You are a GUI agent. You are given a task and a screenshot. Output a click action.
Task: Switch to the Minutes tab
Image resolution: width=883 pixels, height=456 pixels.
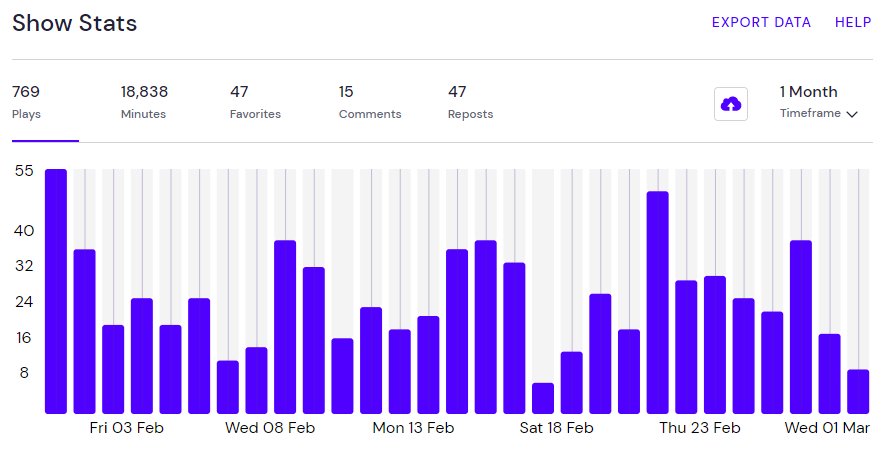144,102
